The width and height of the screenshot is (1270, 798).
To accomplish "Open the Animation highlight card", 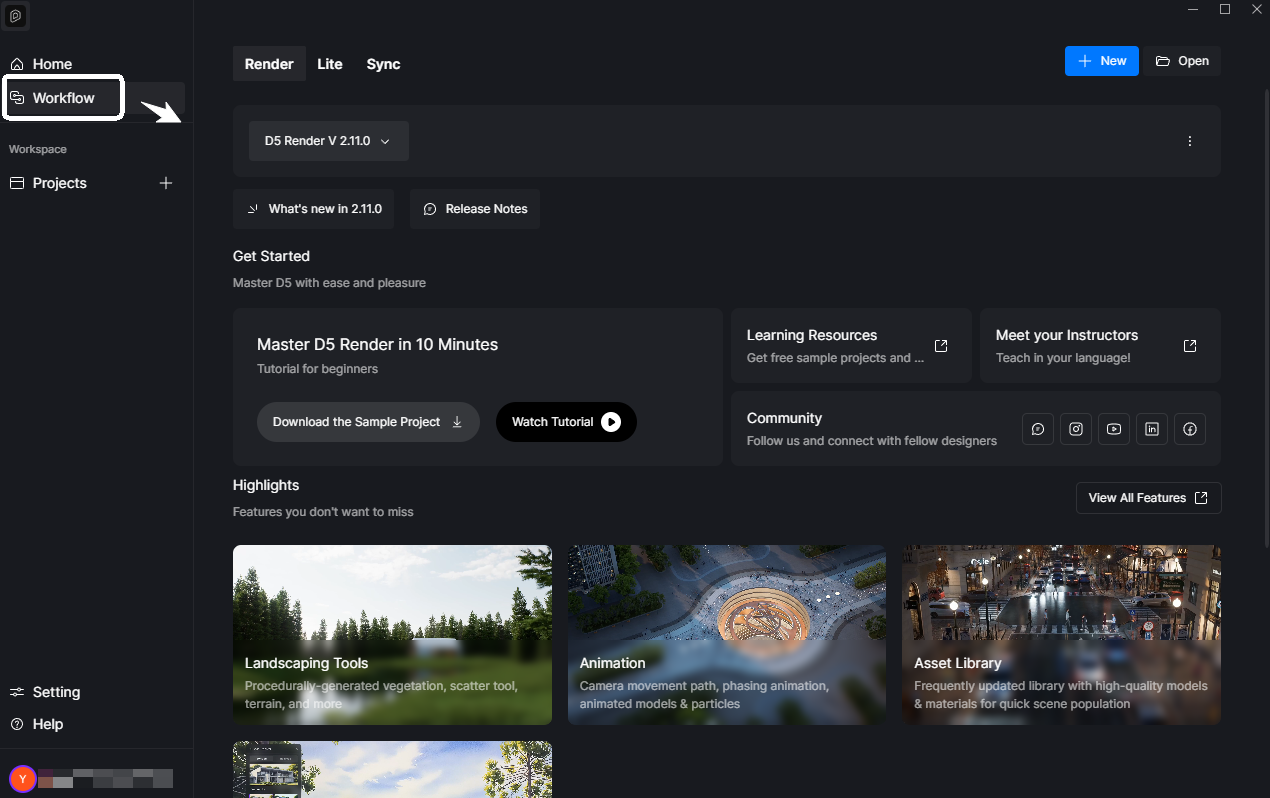I will (x=727, y=635).
